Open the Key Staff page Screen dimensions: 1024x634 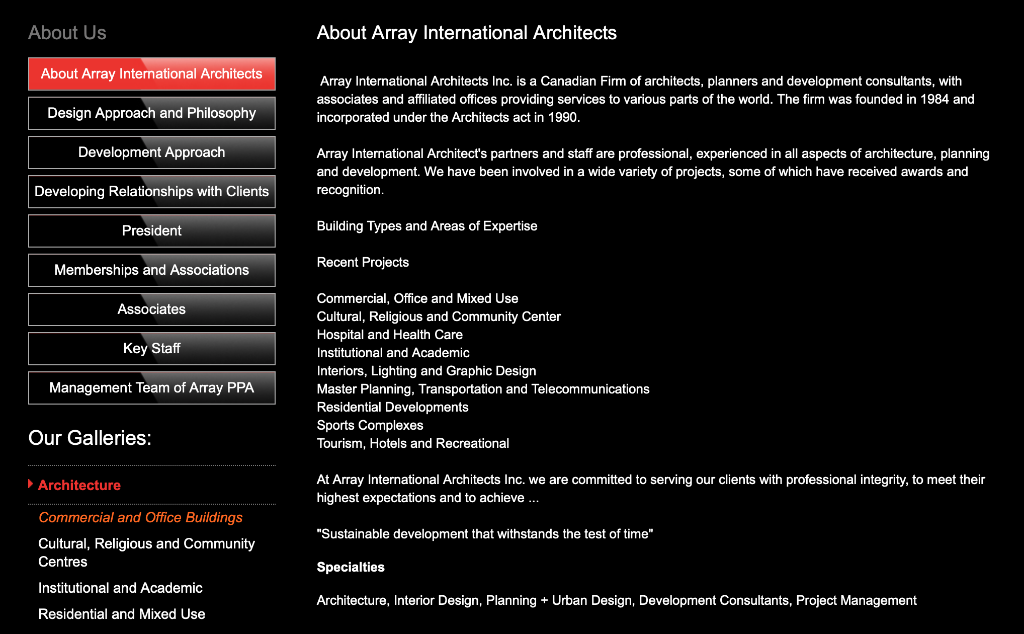pyautogui.click(x=151, y=348)
